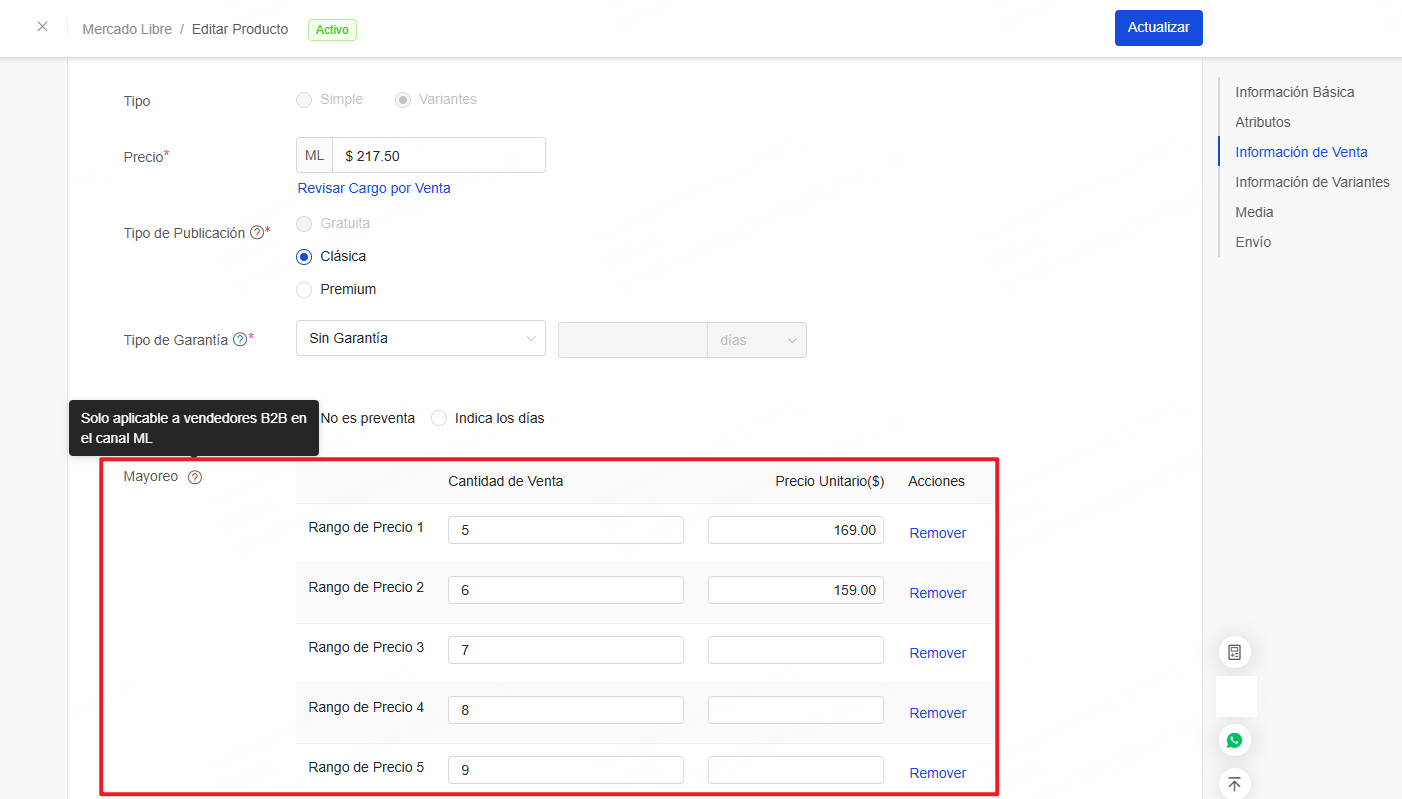Screen dimensions: 1402x799
Task: Click the back-to-top arrow icon
Action: pyautogui.click(x=1235, y=784)
